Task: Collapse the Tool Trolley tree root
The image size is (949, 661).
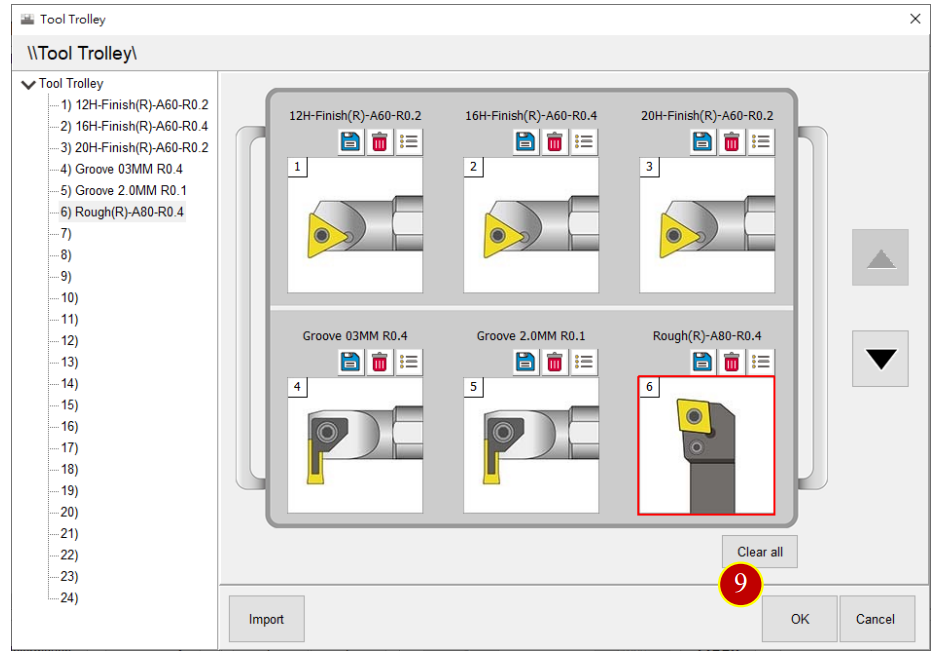Action: coord(28,84)
